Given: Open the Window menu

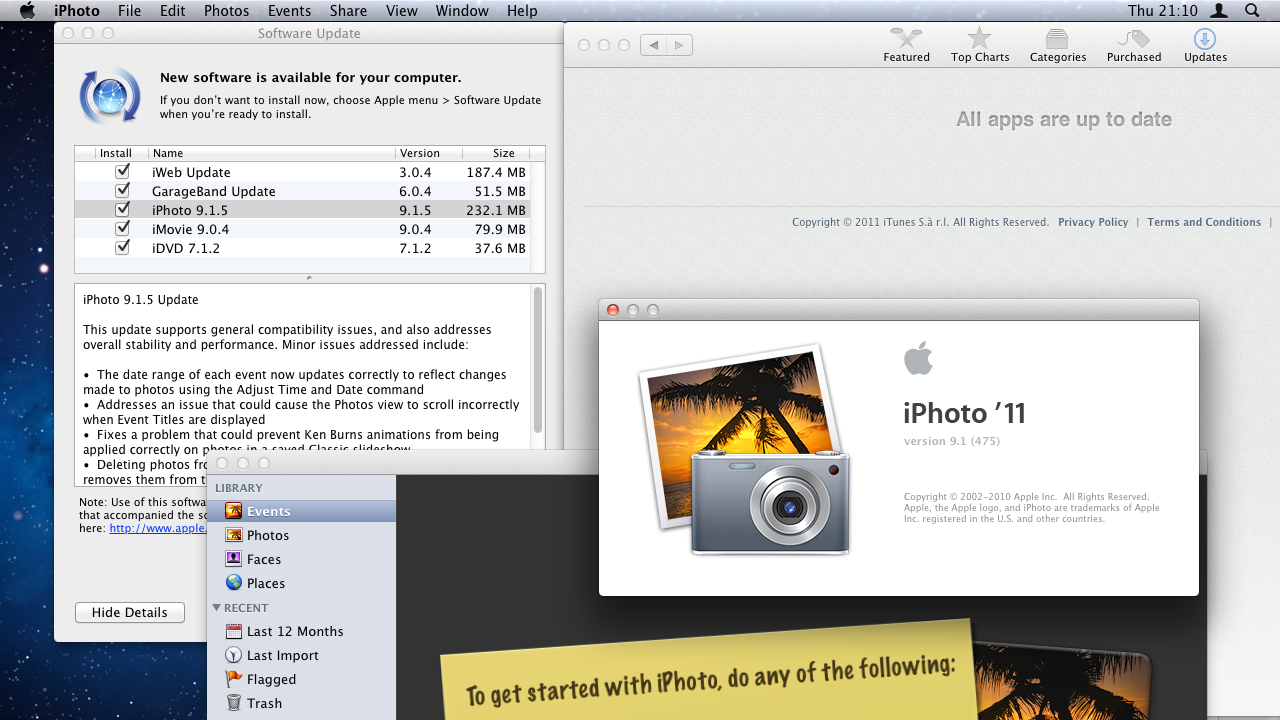Looking at the screenshot, I should click(462, 11).
